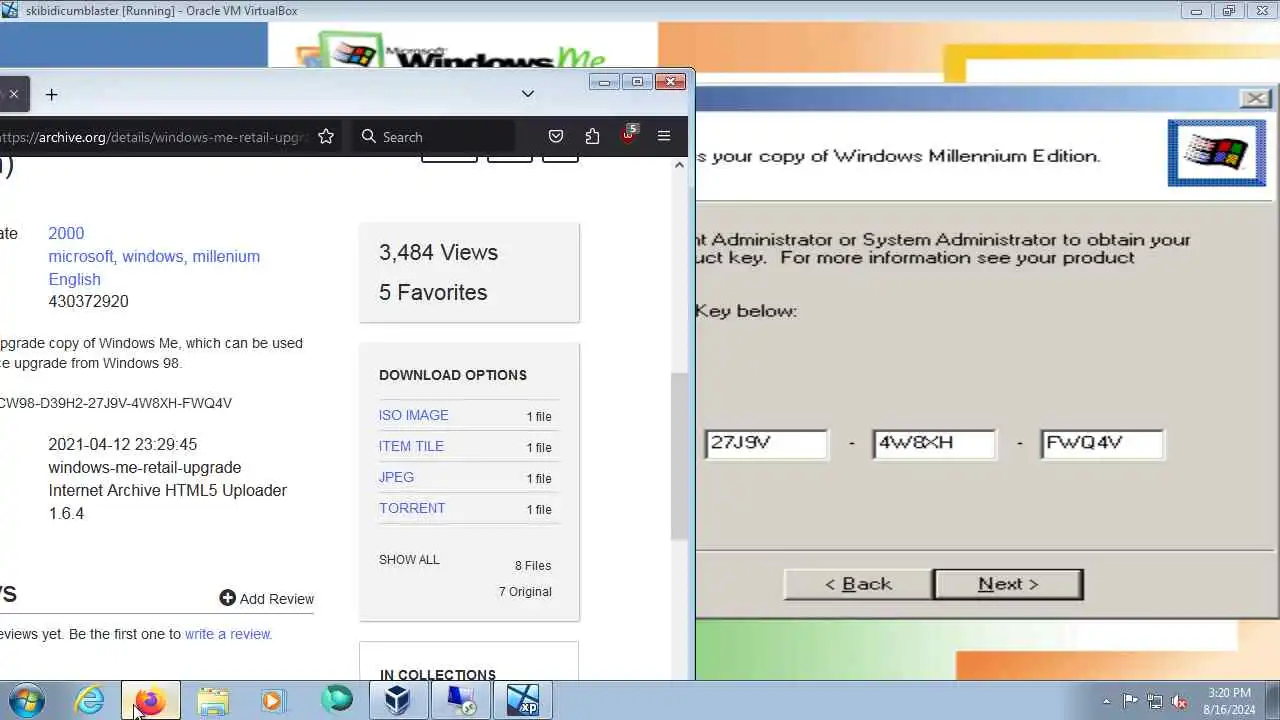This screenshot has height=720, width=1280.
Task: Expand SHOW ALL download files
Action: (409, 560)
